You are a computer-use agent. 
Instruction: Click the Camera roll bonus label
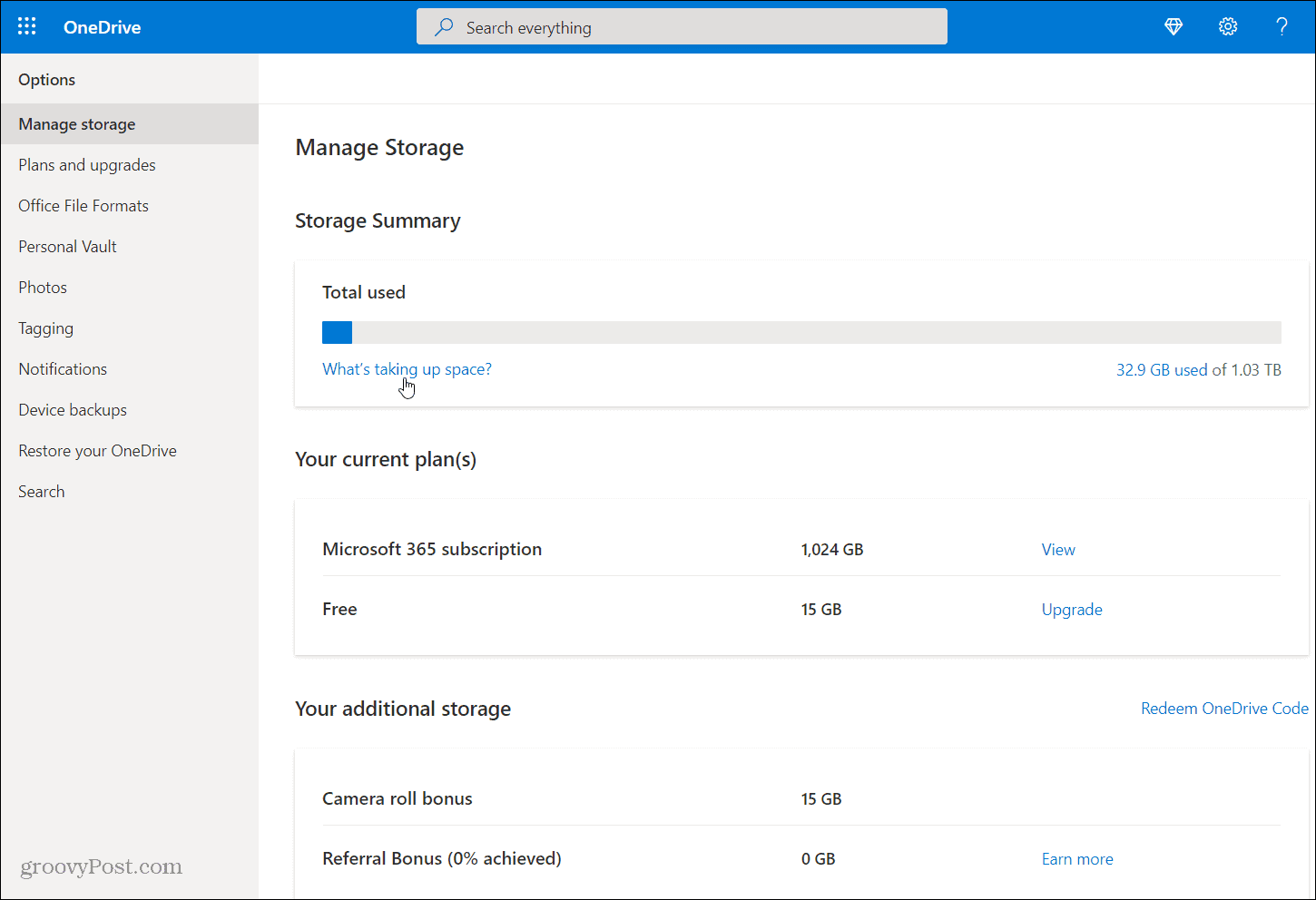(x=398, y=799)
